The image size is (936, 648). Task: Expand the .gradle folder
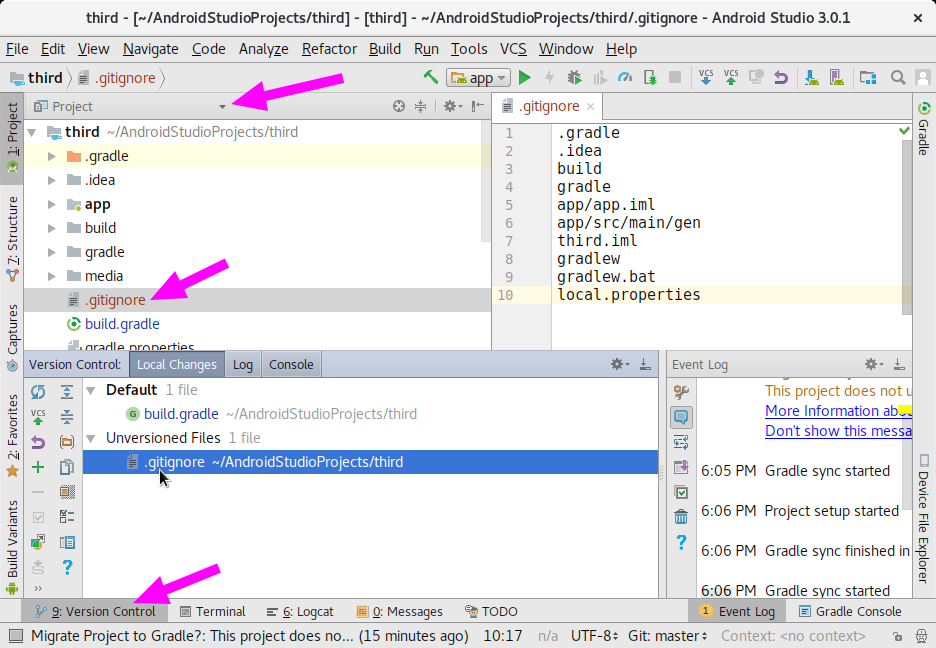(52, 156)
